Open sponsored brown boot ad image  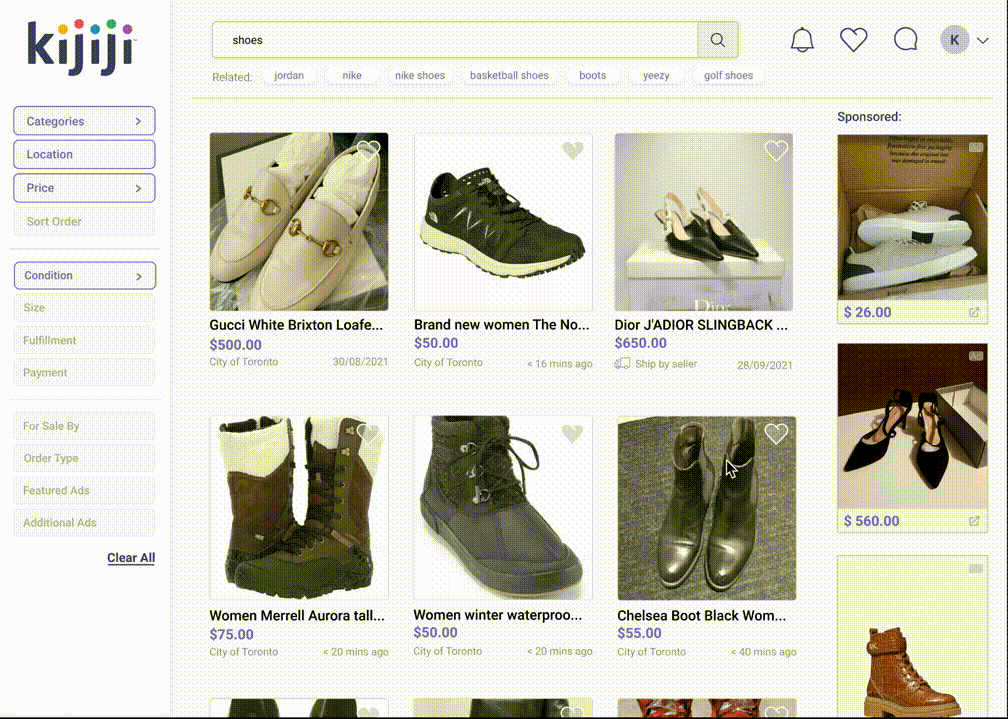coord(912,637)
